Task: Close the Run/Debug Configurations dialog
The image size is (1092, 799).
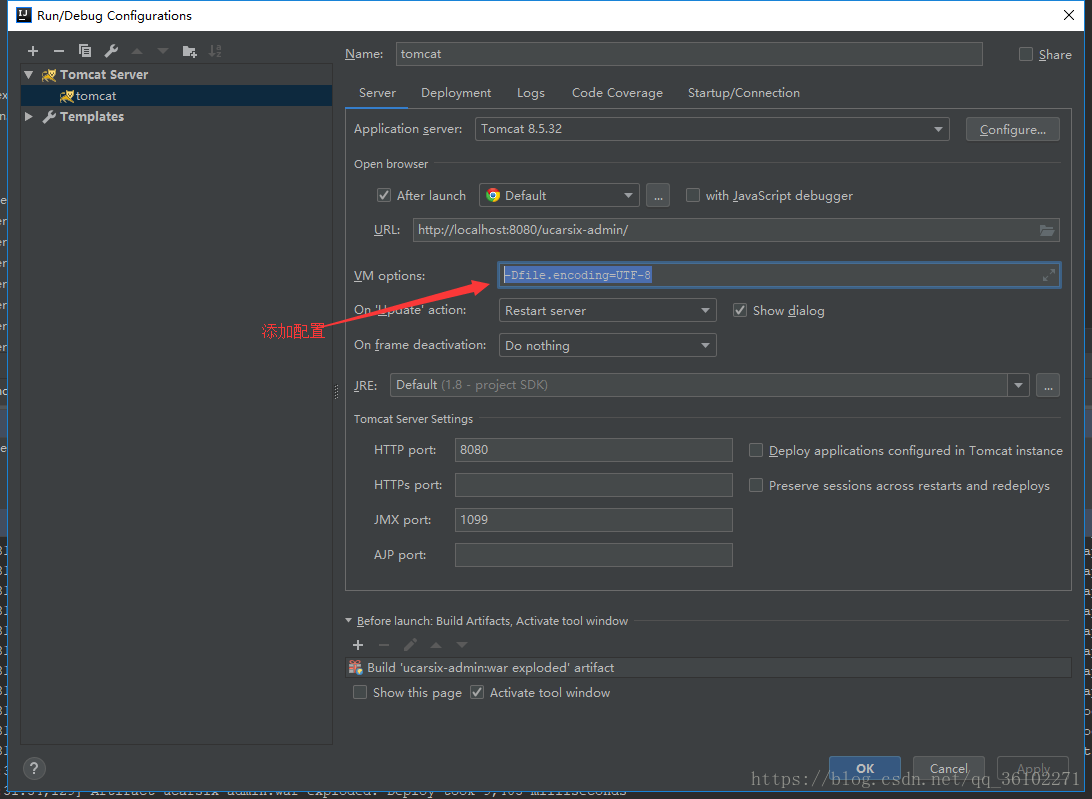Action: click(1069, 15)
